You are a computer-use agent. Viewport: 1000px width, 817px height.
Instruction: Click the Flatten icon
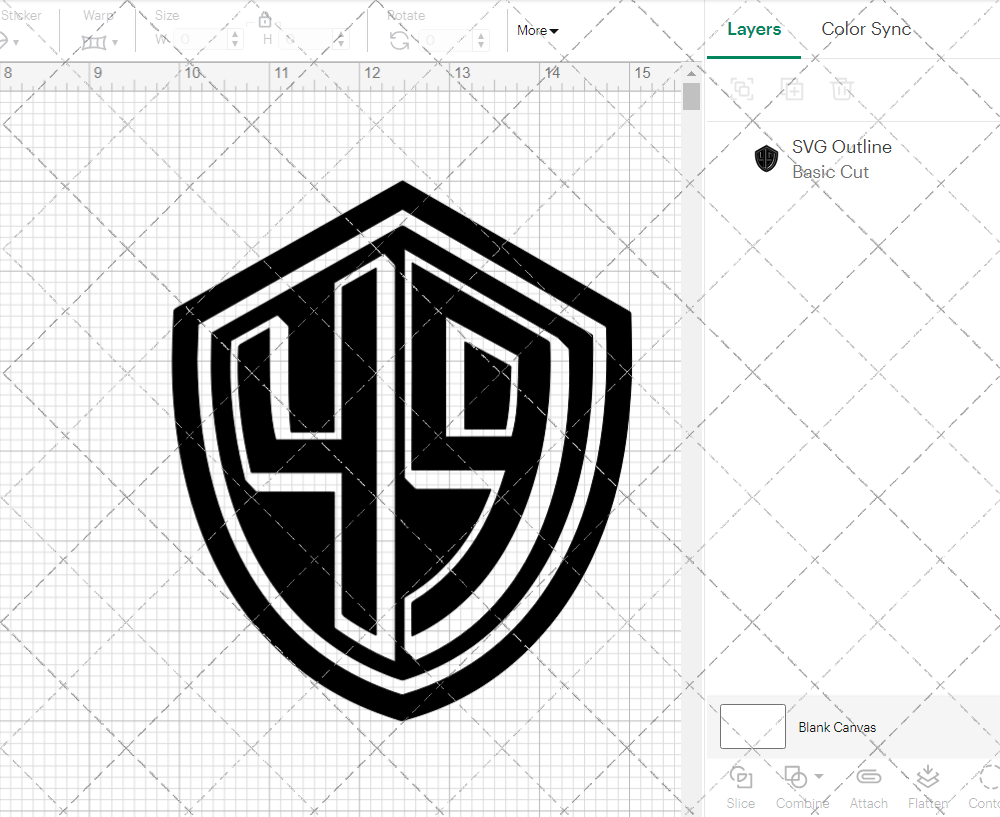pyautogui.click(x=927, y=778)
